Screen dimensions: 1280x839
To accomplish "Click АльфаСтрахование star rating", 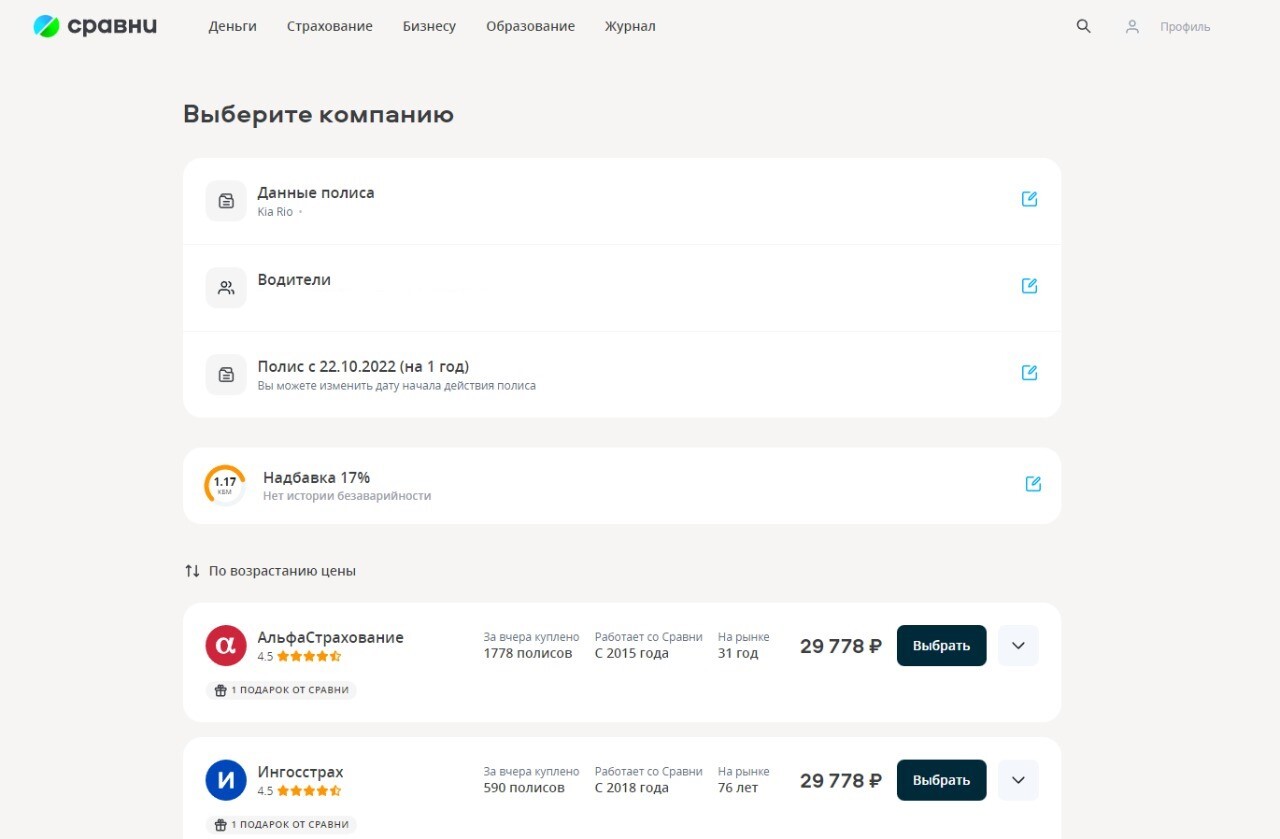I will click(309, 657).
